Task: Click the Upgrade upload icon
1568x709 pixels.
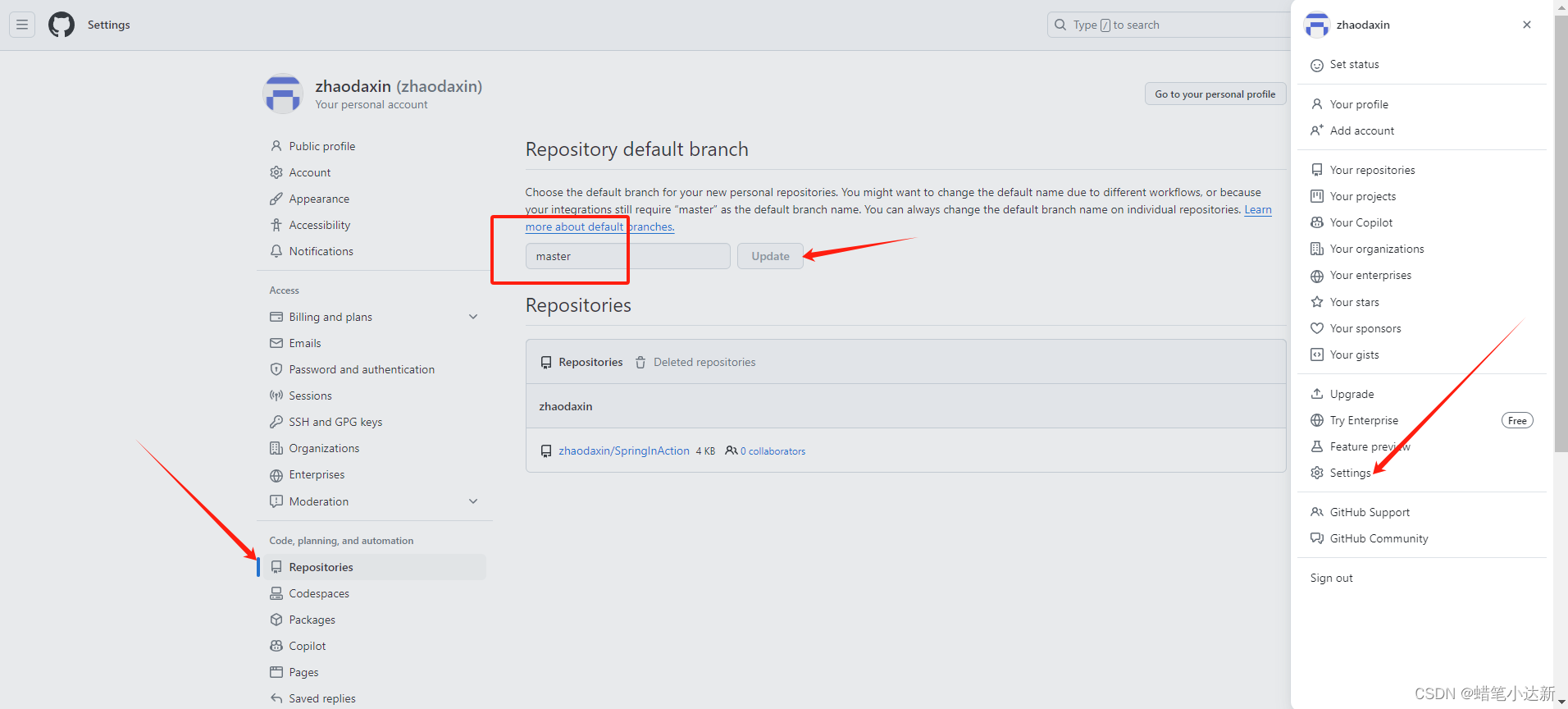Action: click(1317, 394)
